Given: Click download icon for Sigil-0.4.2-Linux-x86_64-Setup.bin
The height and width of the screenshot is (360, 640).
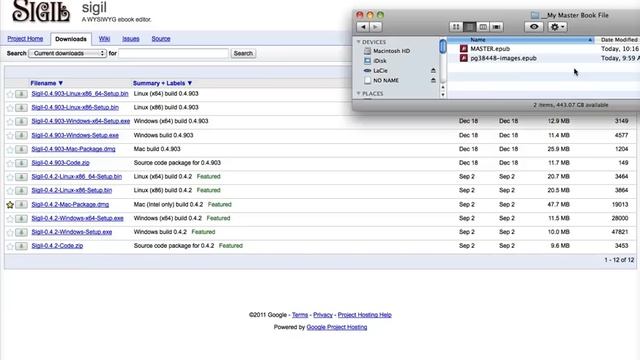Looking at the screenshot, I should (21, 177).
